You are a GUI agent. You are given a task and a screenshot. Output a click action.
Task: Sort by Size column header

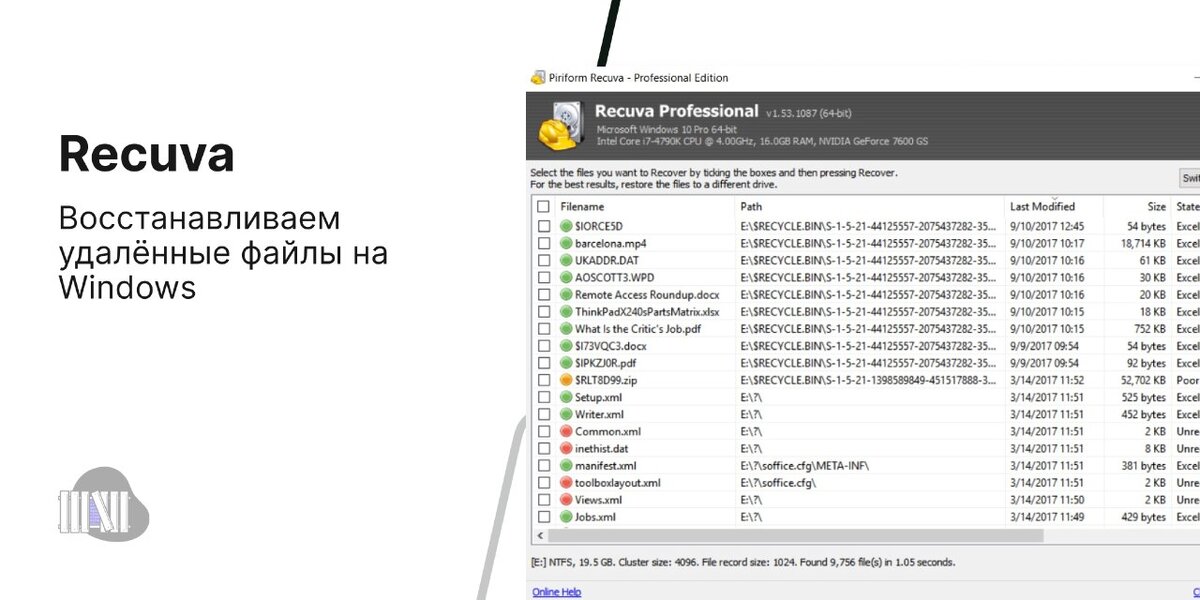click(x=1156, y=207)
